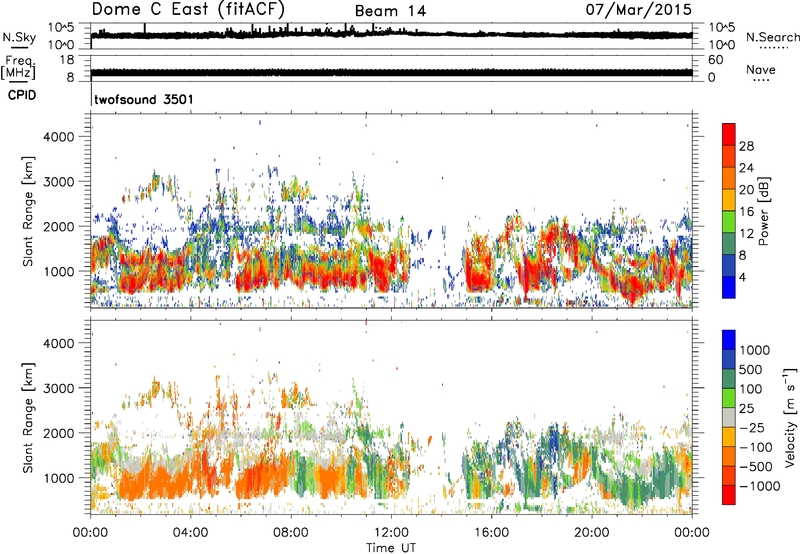Click the "N.Sky" axis label
The image size is (800, 554).
pyautogui.click(x=19, y=37)
